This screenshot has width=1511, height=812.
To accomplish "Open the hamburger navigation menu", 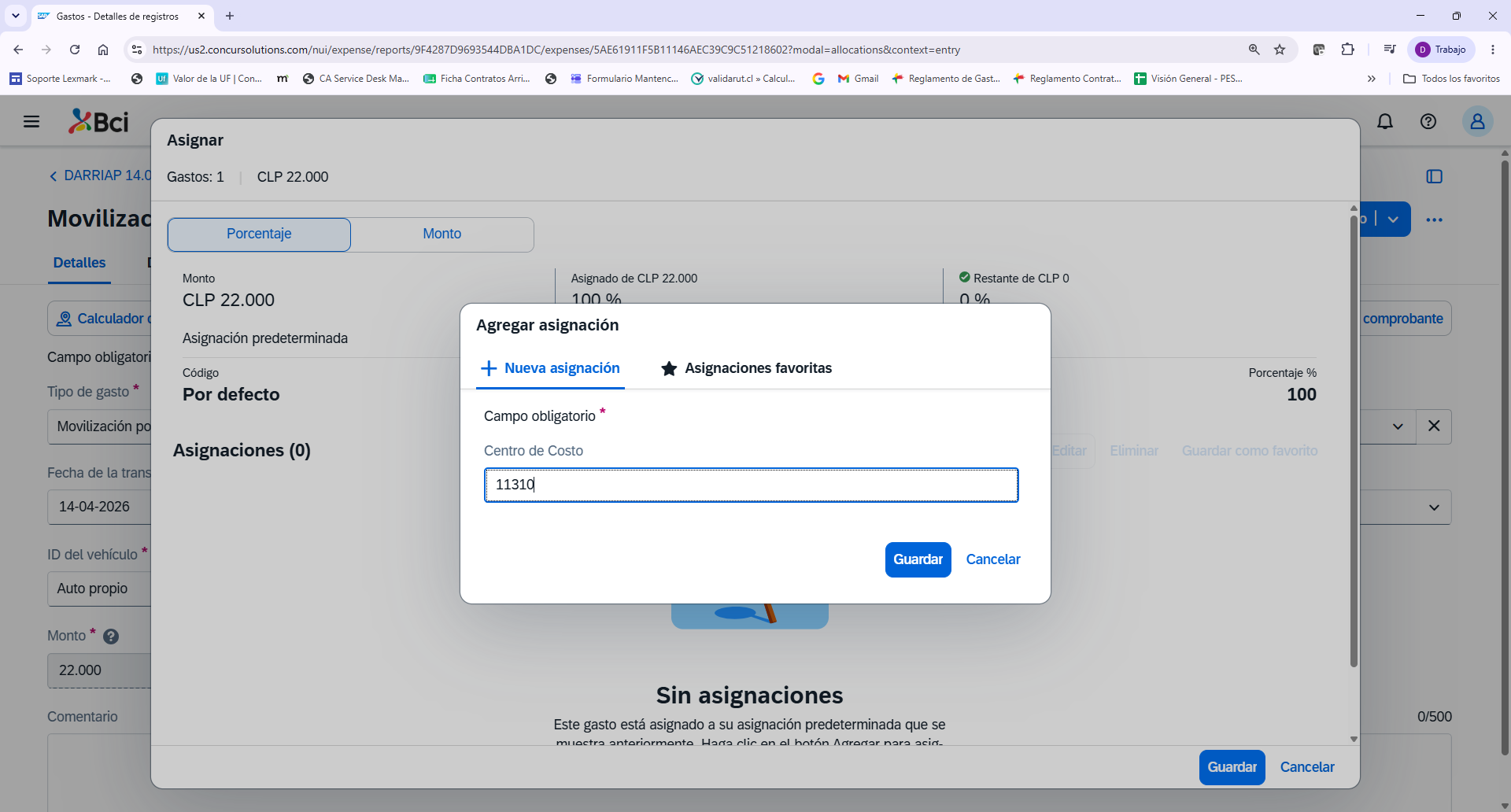I will click(x=31, y=121).
